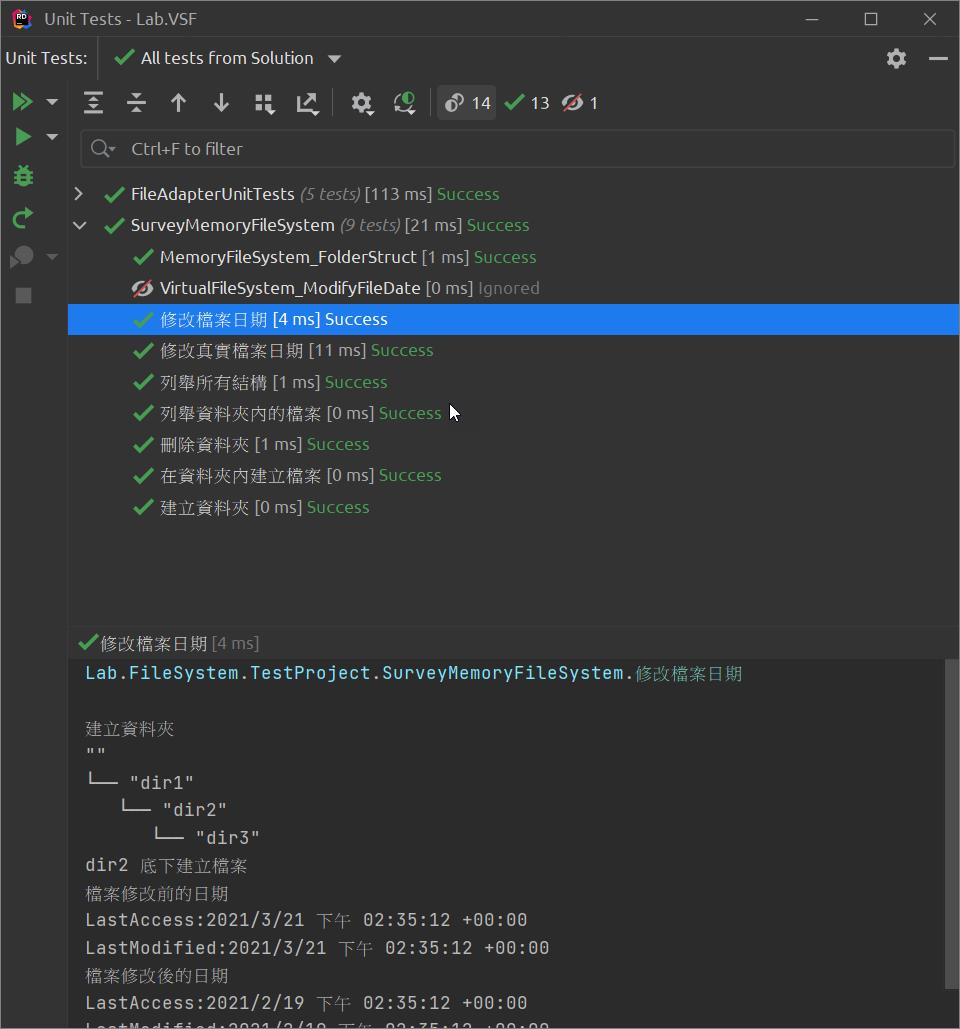This screenshot has height=1029, width=960.
Task: Collapse the SurveyMemoryFileSystem node
Action: click(x=79, y=225)
